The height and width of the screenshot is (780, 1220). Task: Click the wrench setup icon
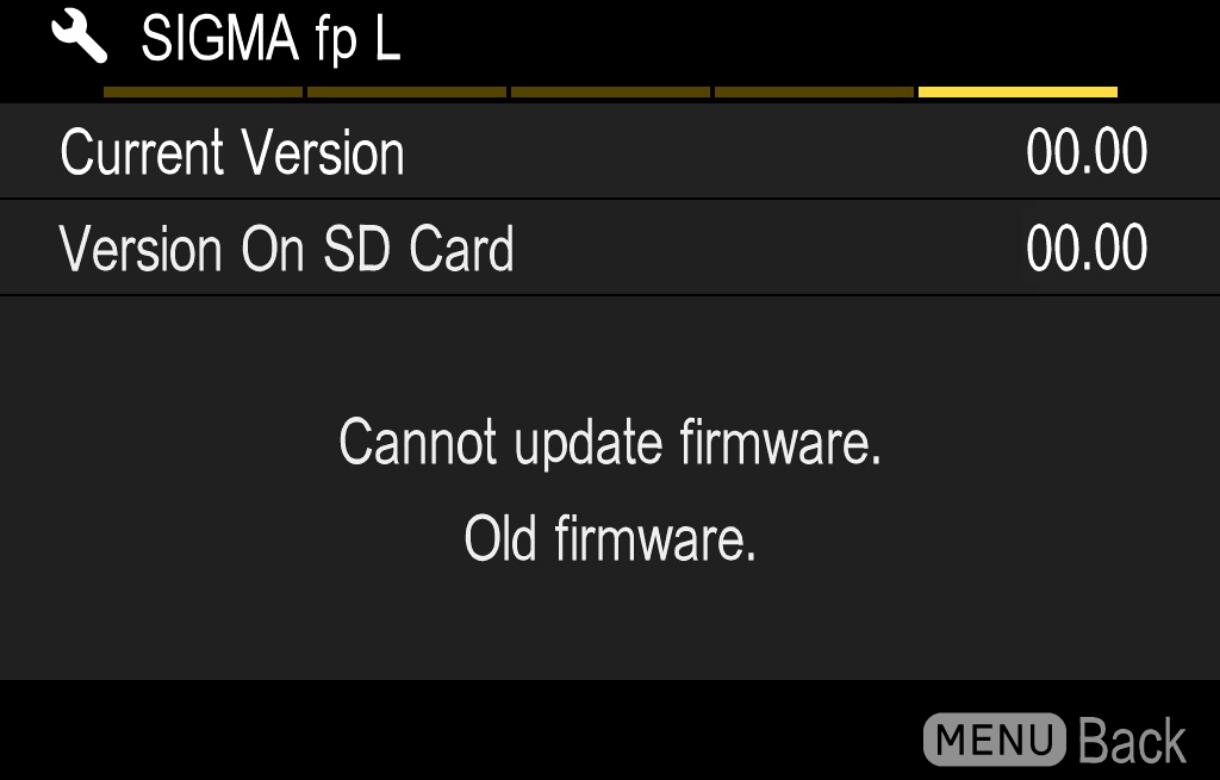coord(80,38)
